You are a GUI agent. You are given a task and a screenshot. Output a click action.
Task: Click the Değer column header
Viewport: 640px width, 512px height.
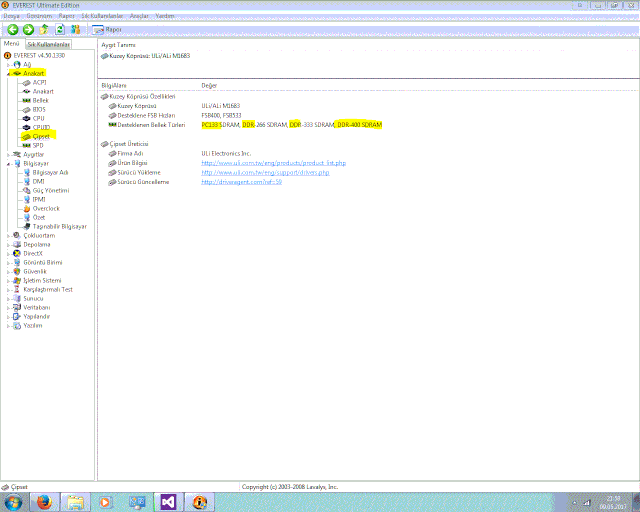coord(209,85)
